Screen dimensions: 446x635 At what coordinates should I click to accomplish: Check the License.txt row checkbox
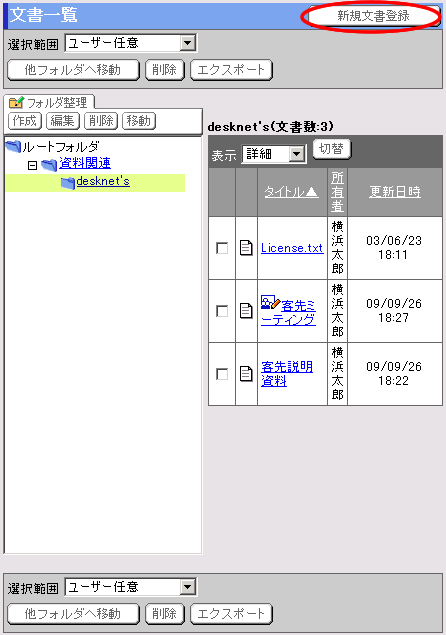(x=222, y=248)
